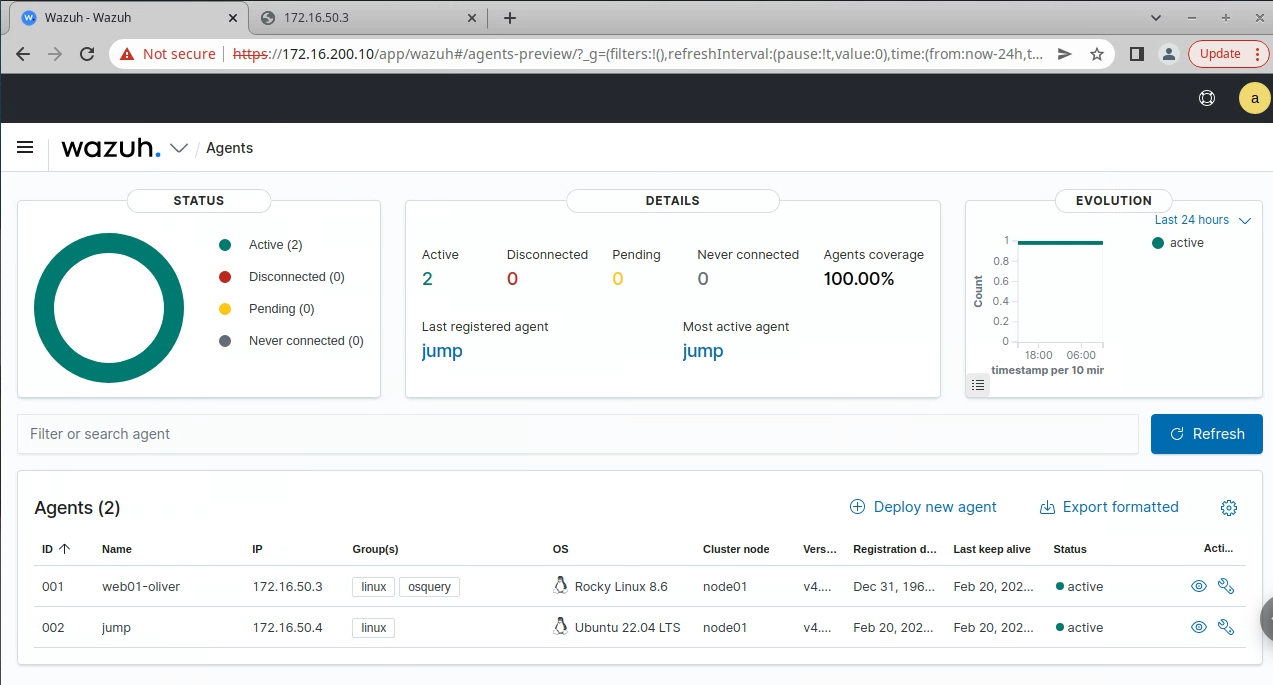View web01-oliver agent with eye icon
Image resolution: width=1273 pixels, height=685 pixels.
pyautogui.click(x=1198, y=587)
